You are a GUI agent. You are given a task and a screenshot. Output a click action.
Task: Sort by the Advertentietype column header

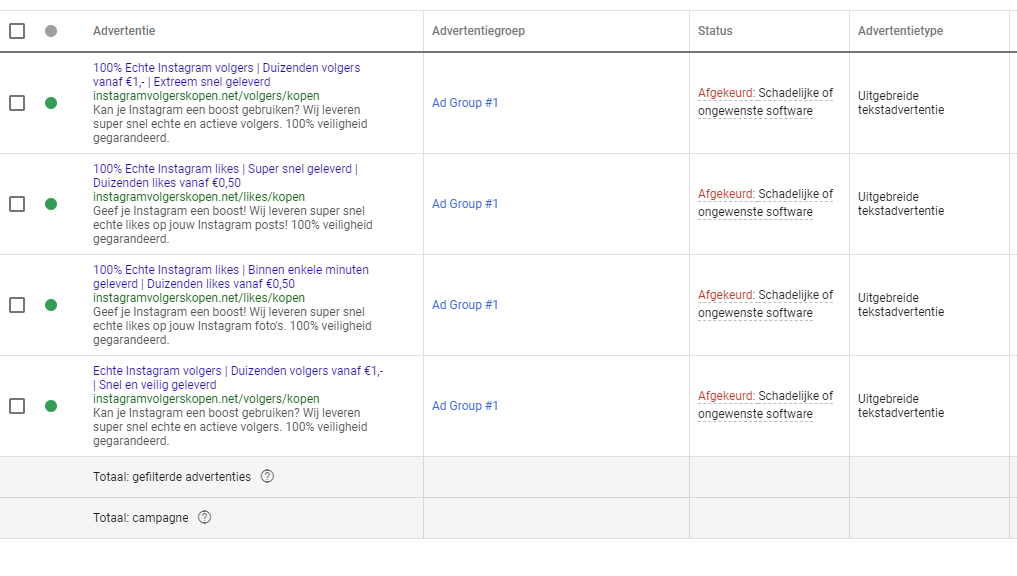pos(900,30)
